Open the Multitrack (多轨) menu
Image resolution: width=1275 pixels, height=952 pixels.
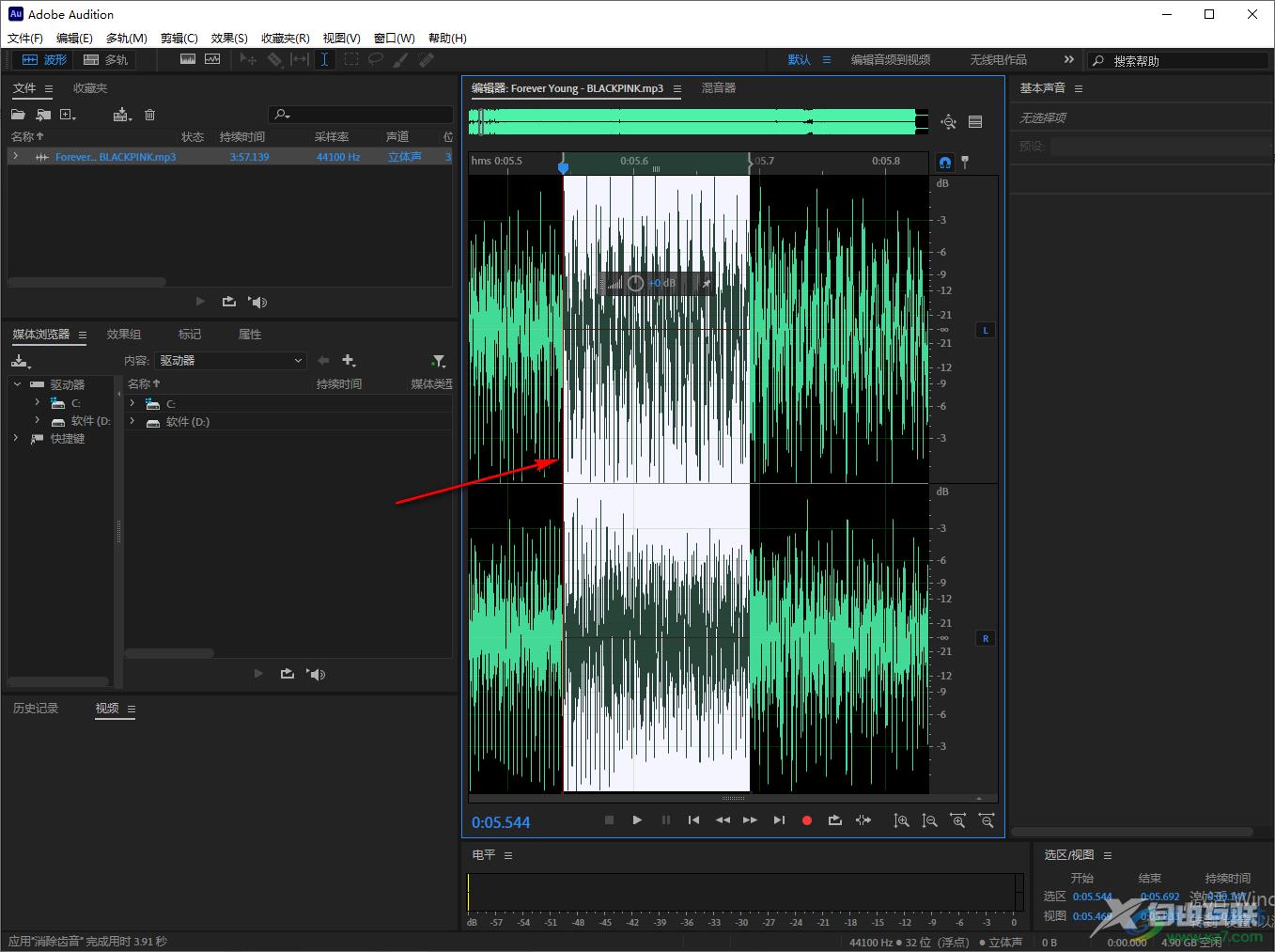coord(127,39)
